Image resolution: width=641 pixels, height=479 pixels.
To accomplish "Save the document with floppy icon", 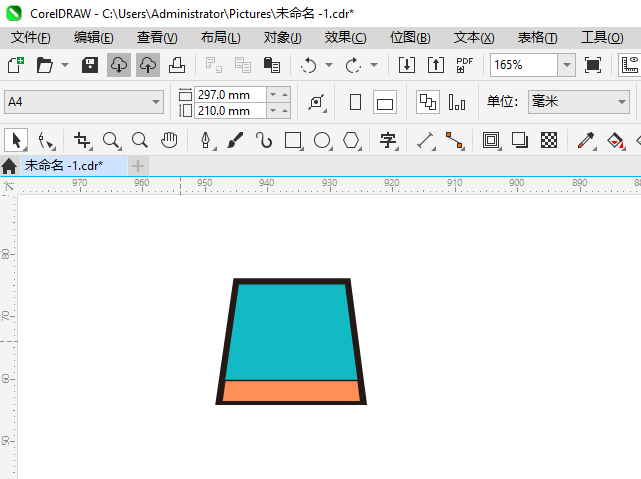I will 90,65.
